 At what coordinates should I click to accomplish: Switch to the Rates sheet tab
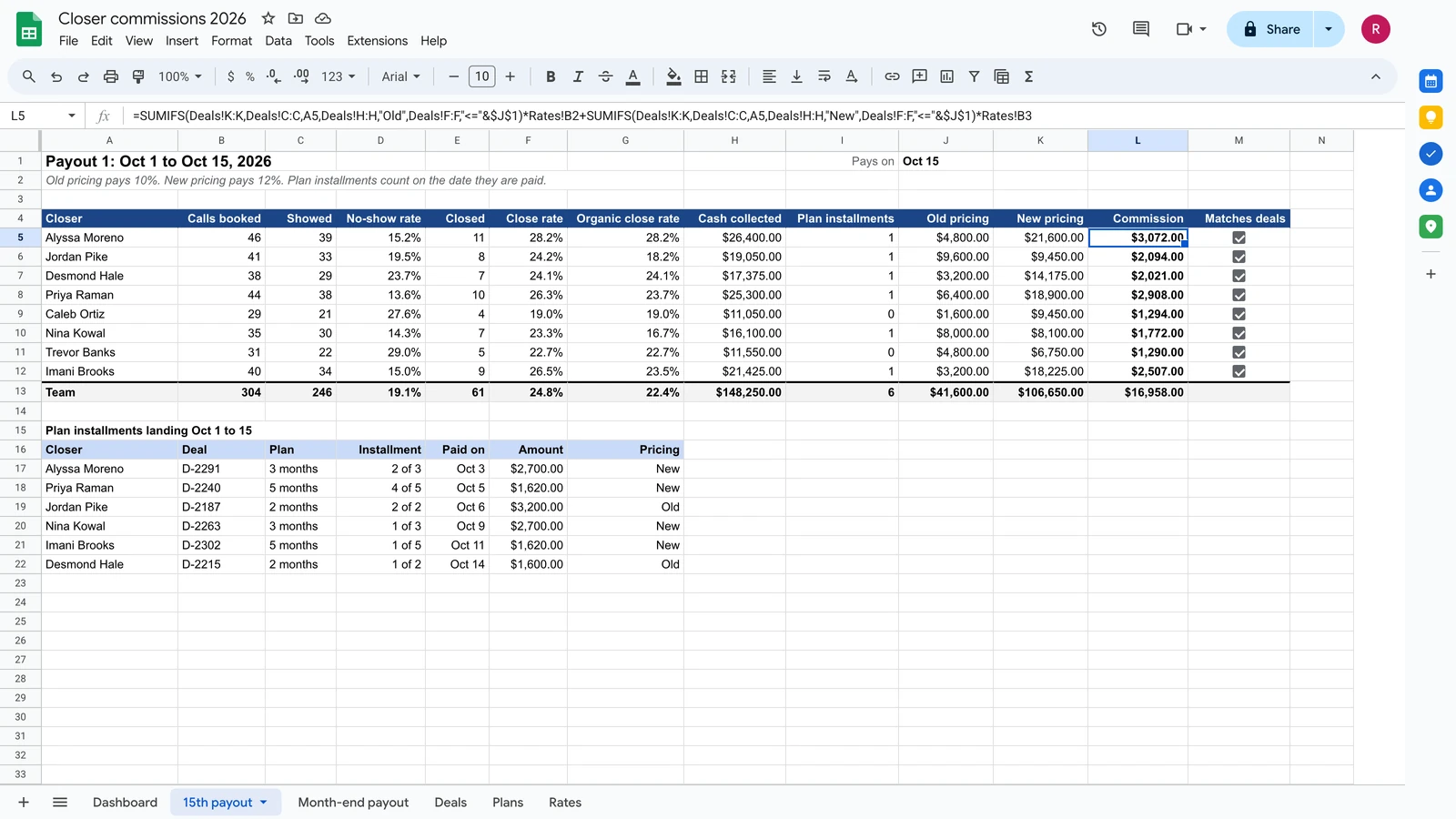(565, 803)
